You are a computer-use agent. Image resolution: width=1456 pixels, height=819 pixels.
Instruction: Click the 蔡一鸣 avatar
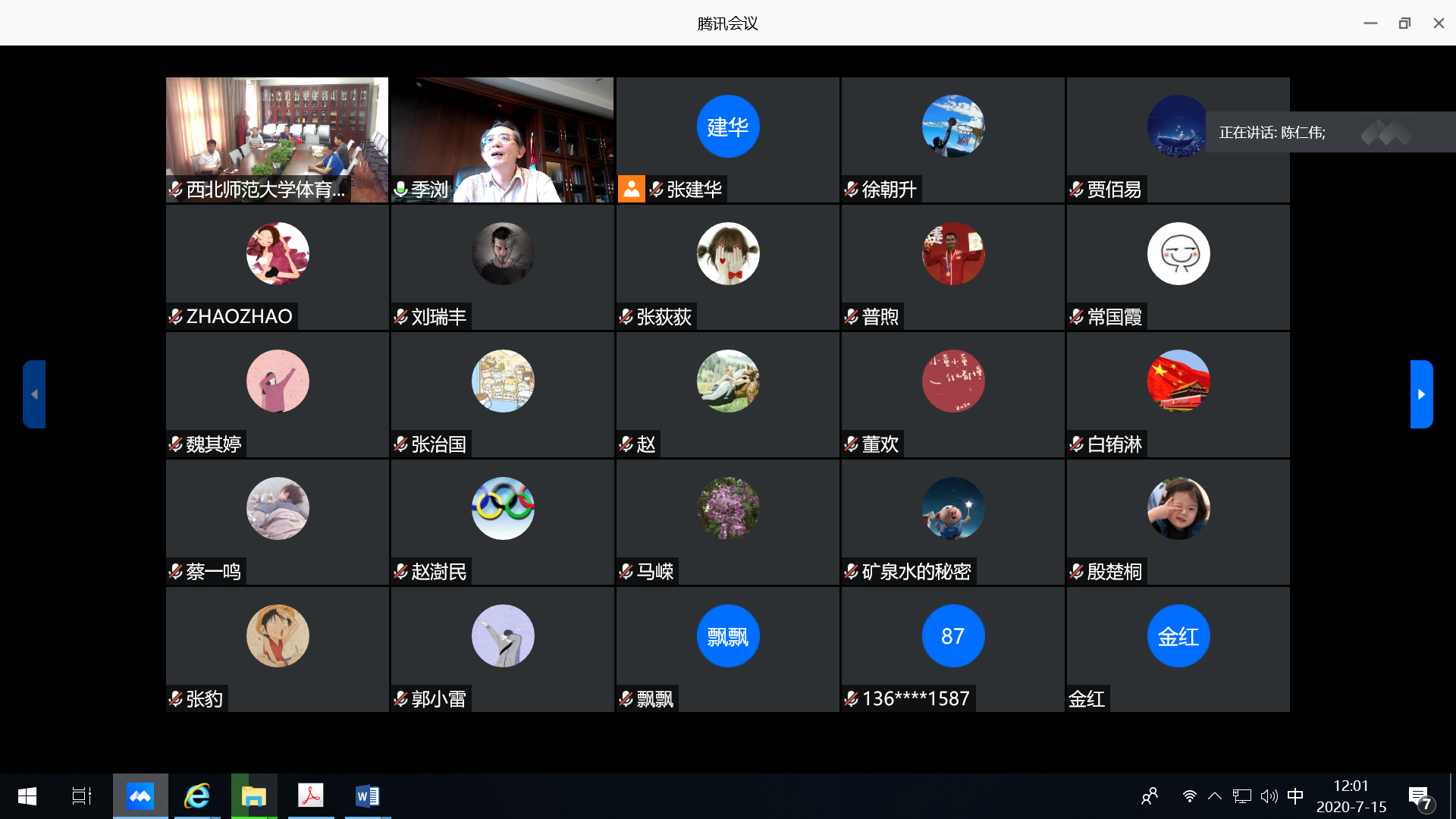click(278, 508)
